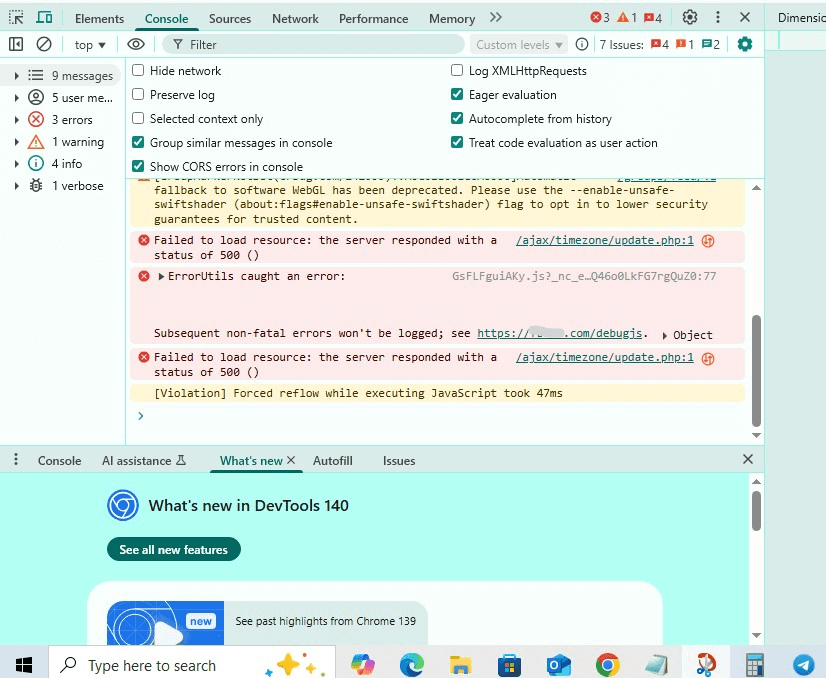Screen dimensions: 826x678
Task: Switch to the Network tab
Action: pyautogui.click(x=295, y=18)
